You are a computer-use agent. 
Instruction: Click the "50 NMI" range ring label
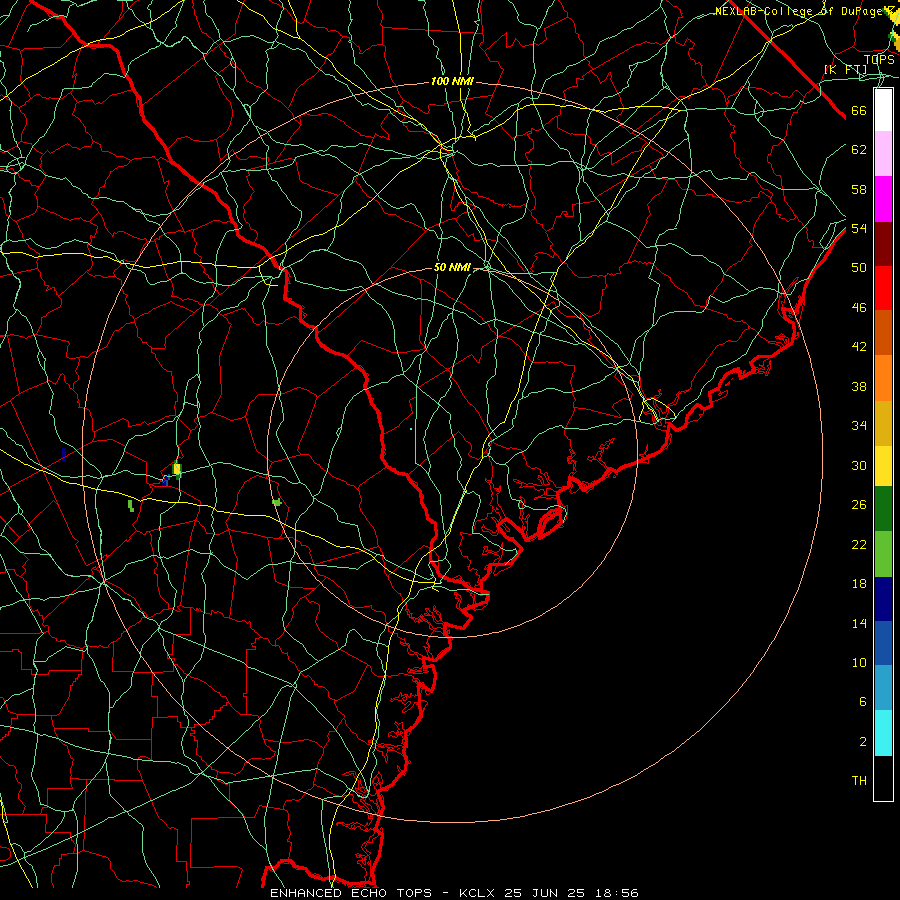(x=452, y=267)
